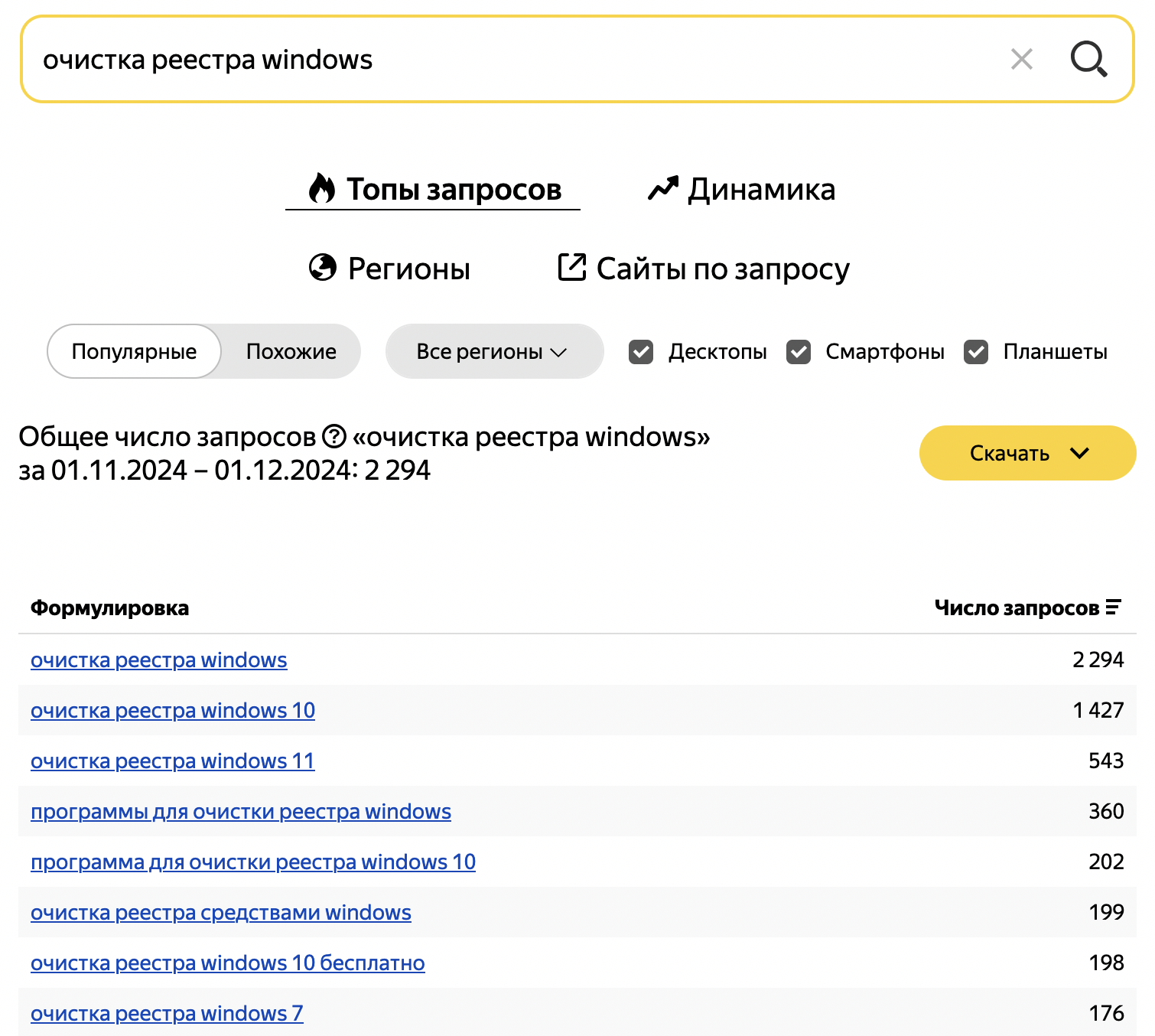Click the value 202 in the table

tap(1106, 862)
